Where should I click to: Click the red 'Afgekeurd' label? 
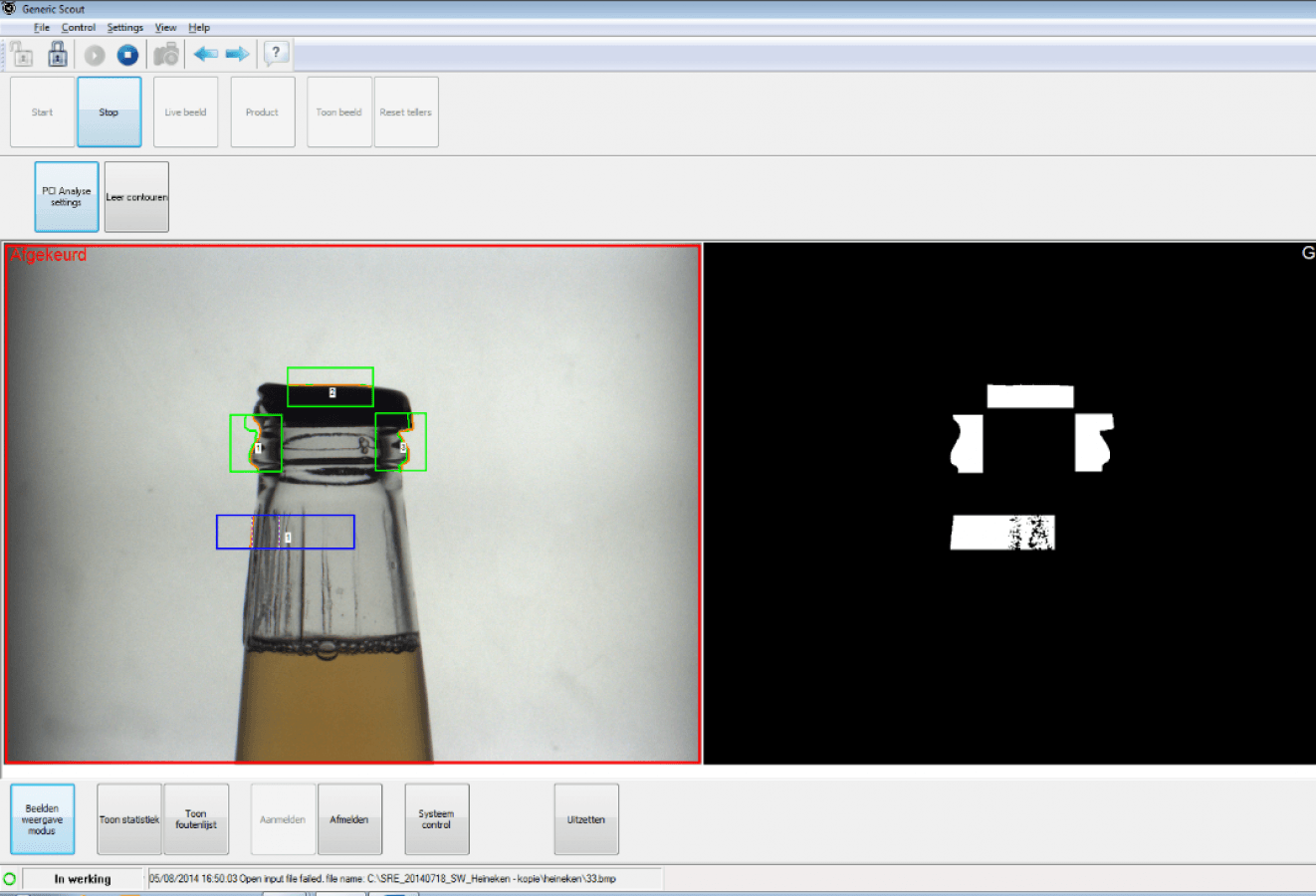49,255
